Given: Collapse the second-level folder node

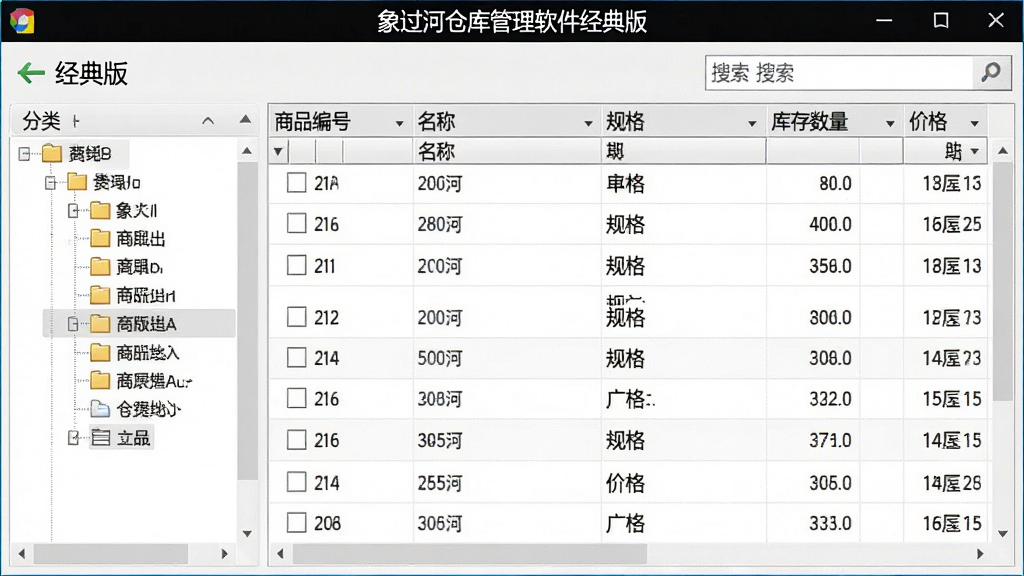Looking at the screenshot, I should click(x=51, y=182).
